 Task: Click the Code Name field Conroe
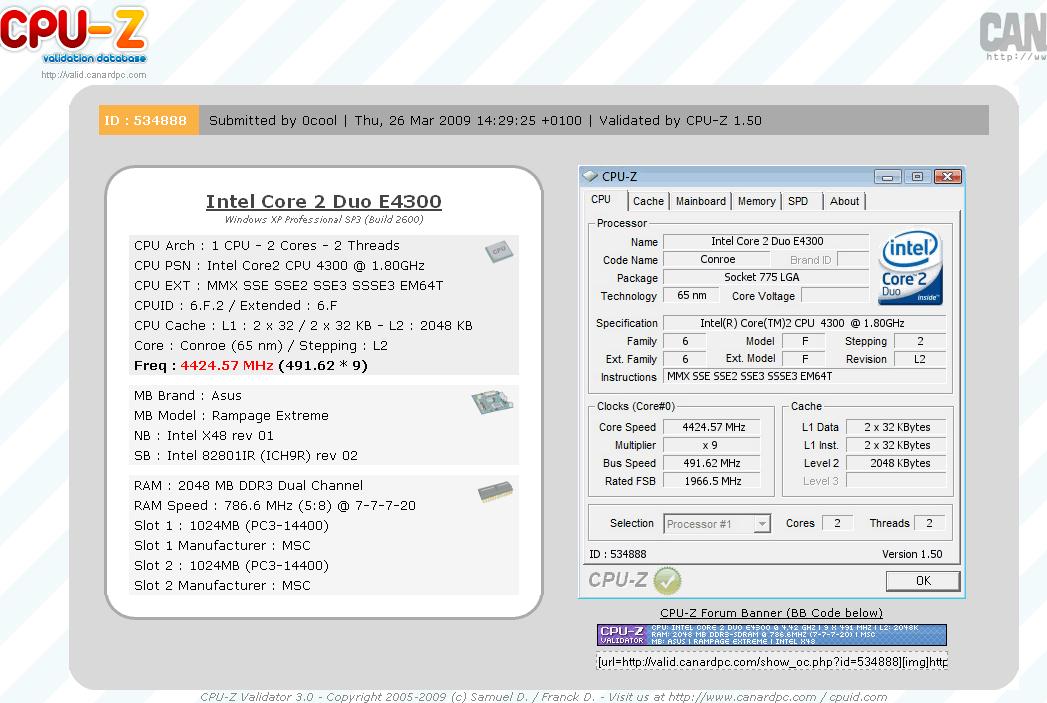[717, 259]
